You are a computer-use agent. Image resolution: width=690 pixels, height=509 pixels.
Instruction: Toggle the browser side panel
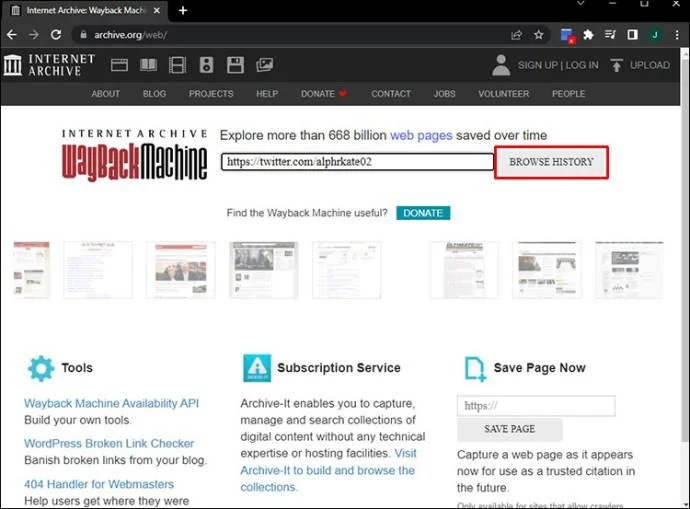click(x=632, y=35)
